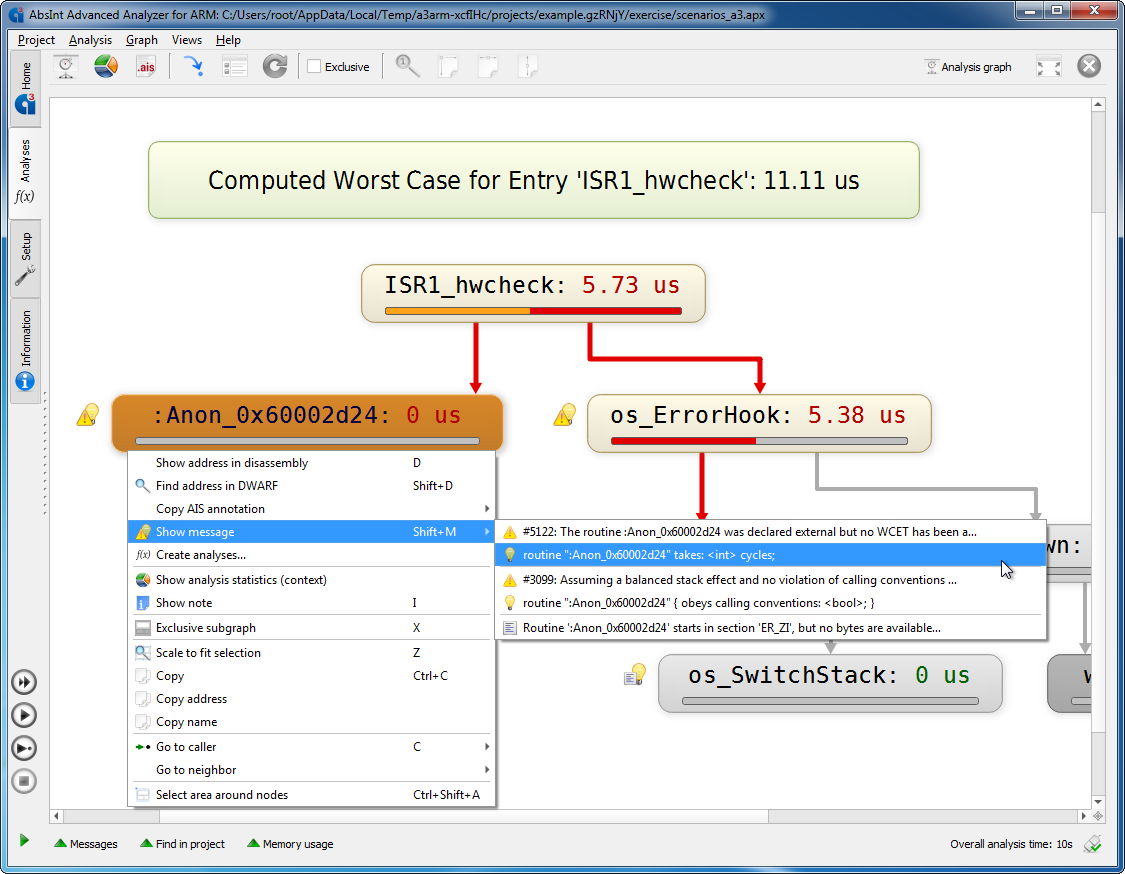The height and width of the screenshot is (874, 1125).
Task: Click the .ais annotation file toolbar icon
Action: coord(146,67)
